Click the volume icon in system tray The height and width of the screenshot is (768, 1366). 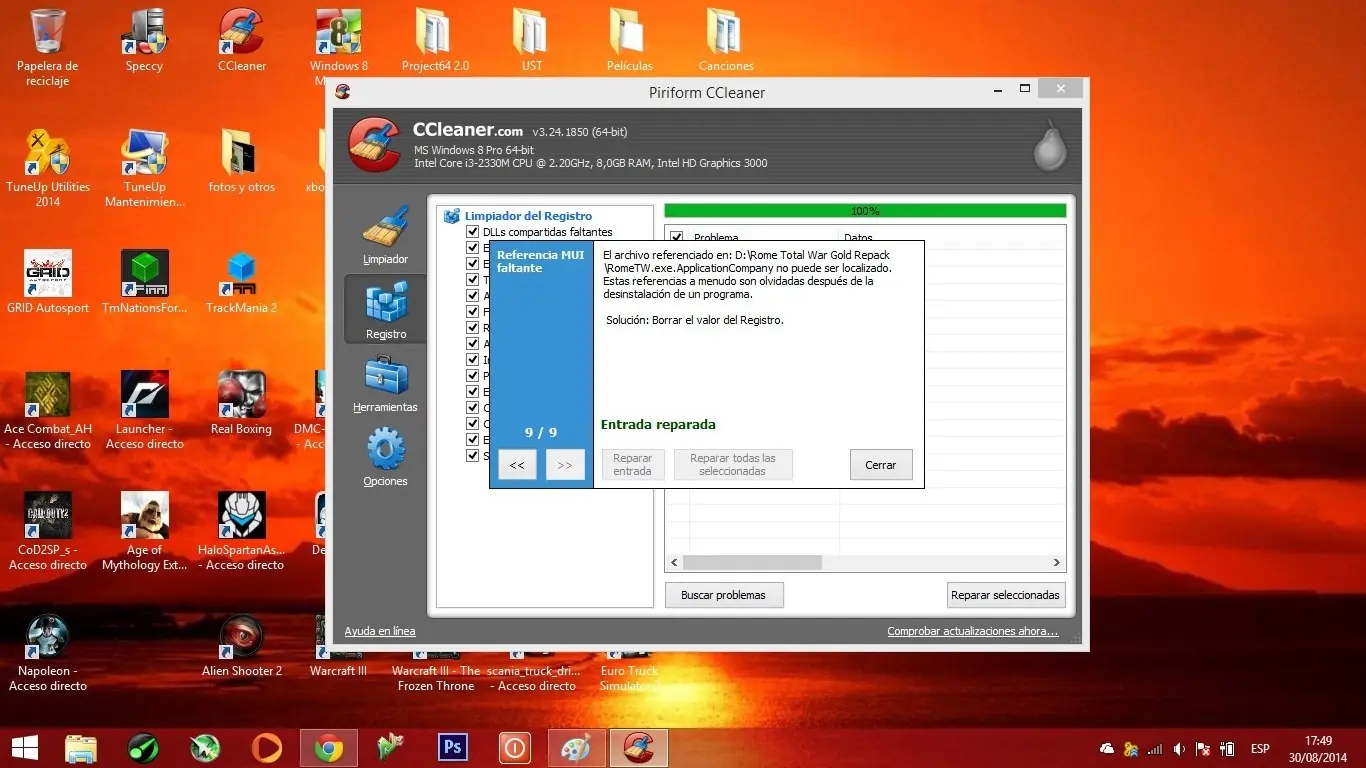tap(1179, 748)
